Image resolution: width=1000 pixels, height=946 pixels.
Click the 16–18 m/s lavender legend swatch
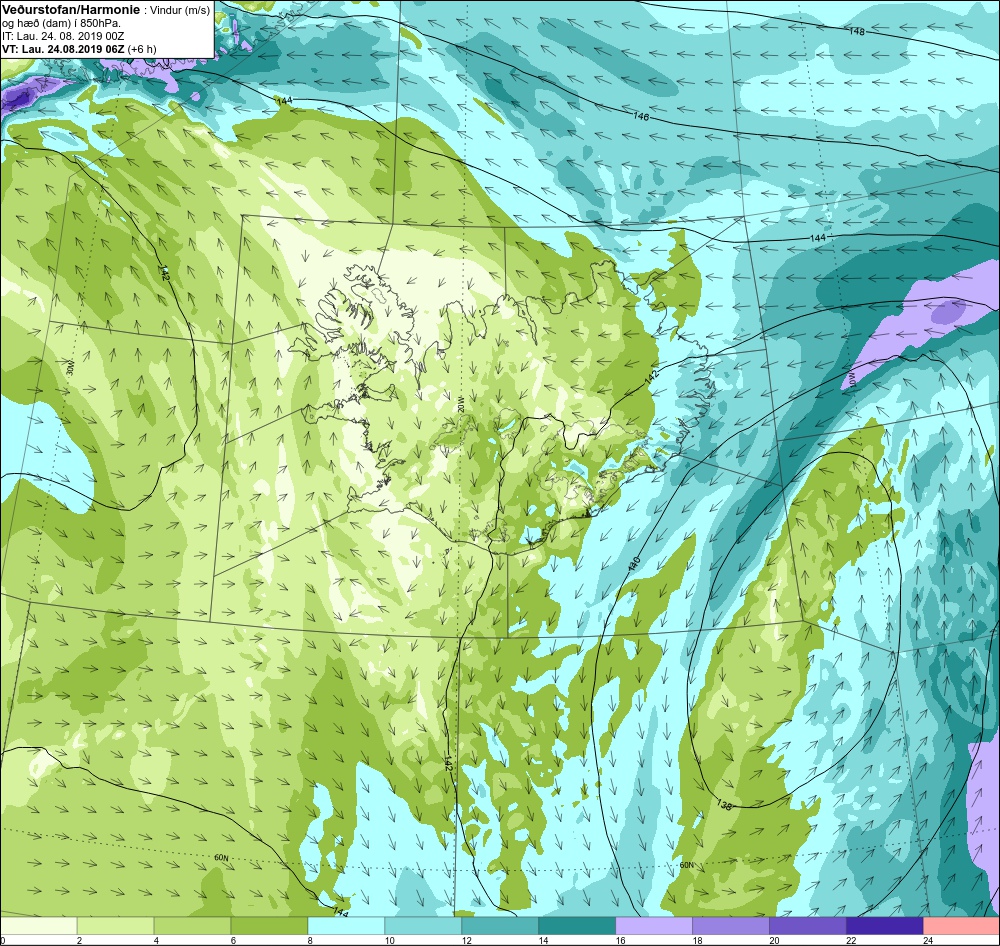click(654, 926)
